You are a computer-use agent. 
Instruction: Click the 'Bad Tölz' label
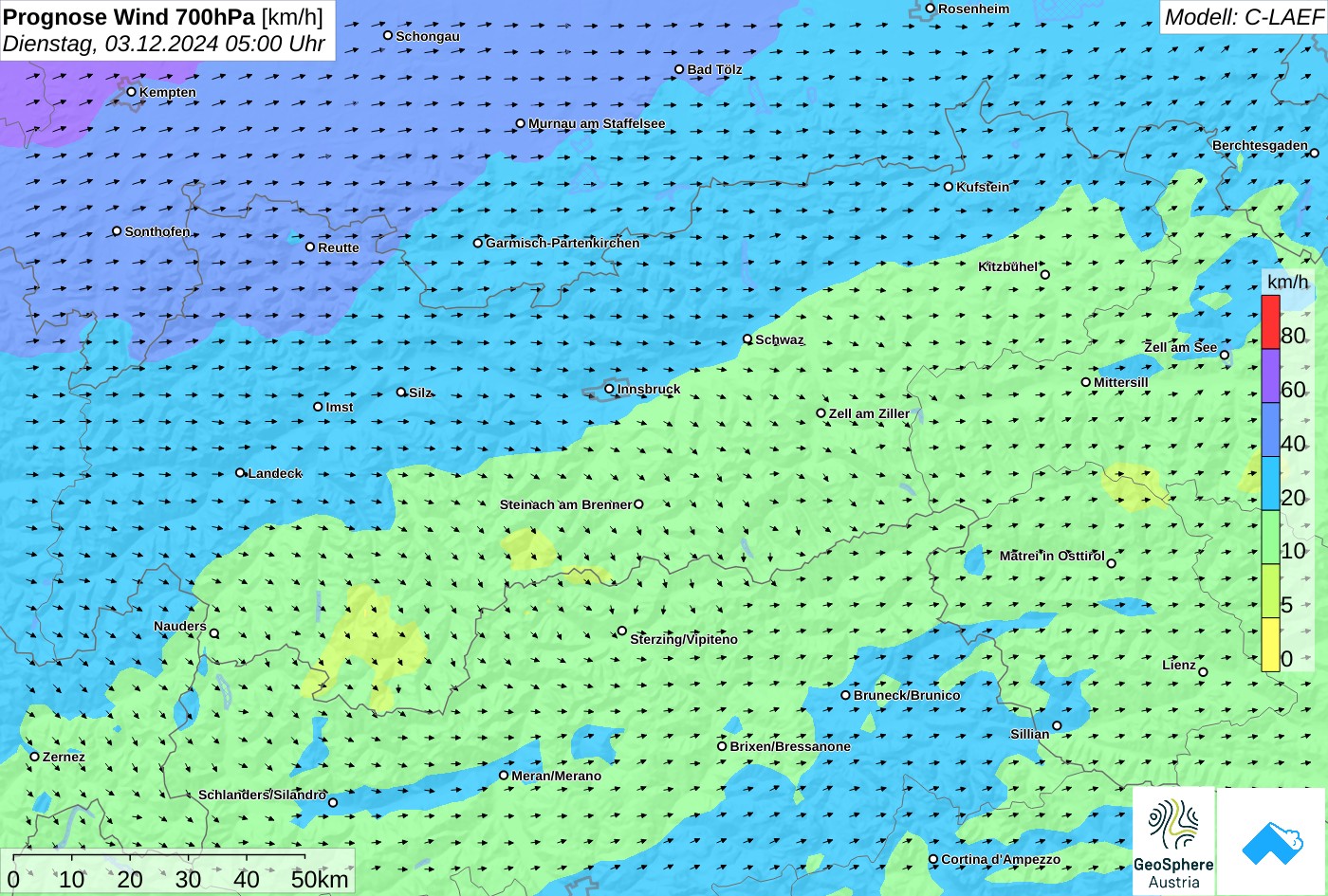[714, 69]
